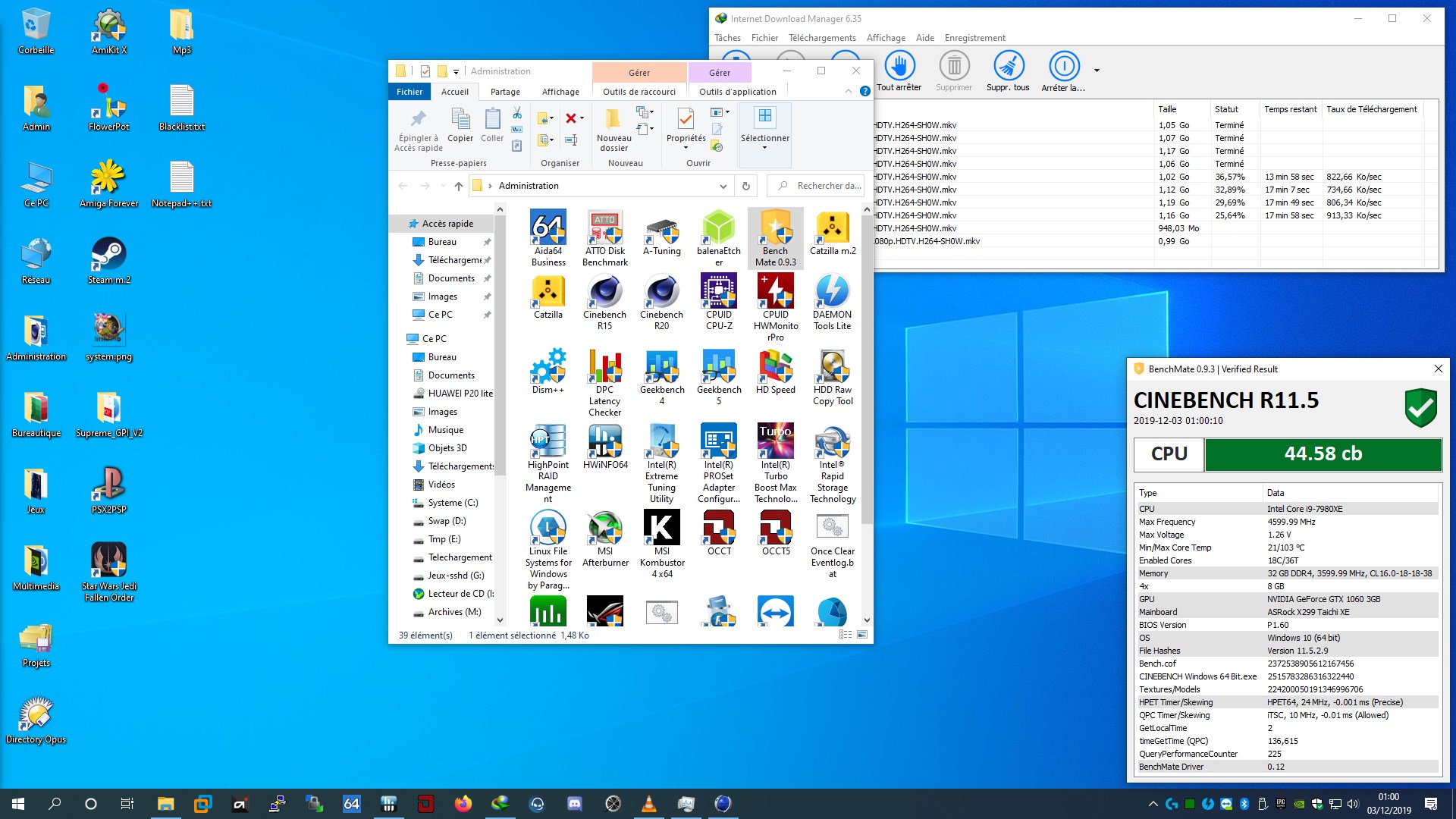Open Cinebench R20 shortcut

point(662,302)
